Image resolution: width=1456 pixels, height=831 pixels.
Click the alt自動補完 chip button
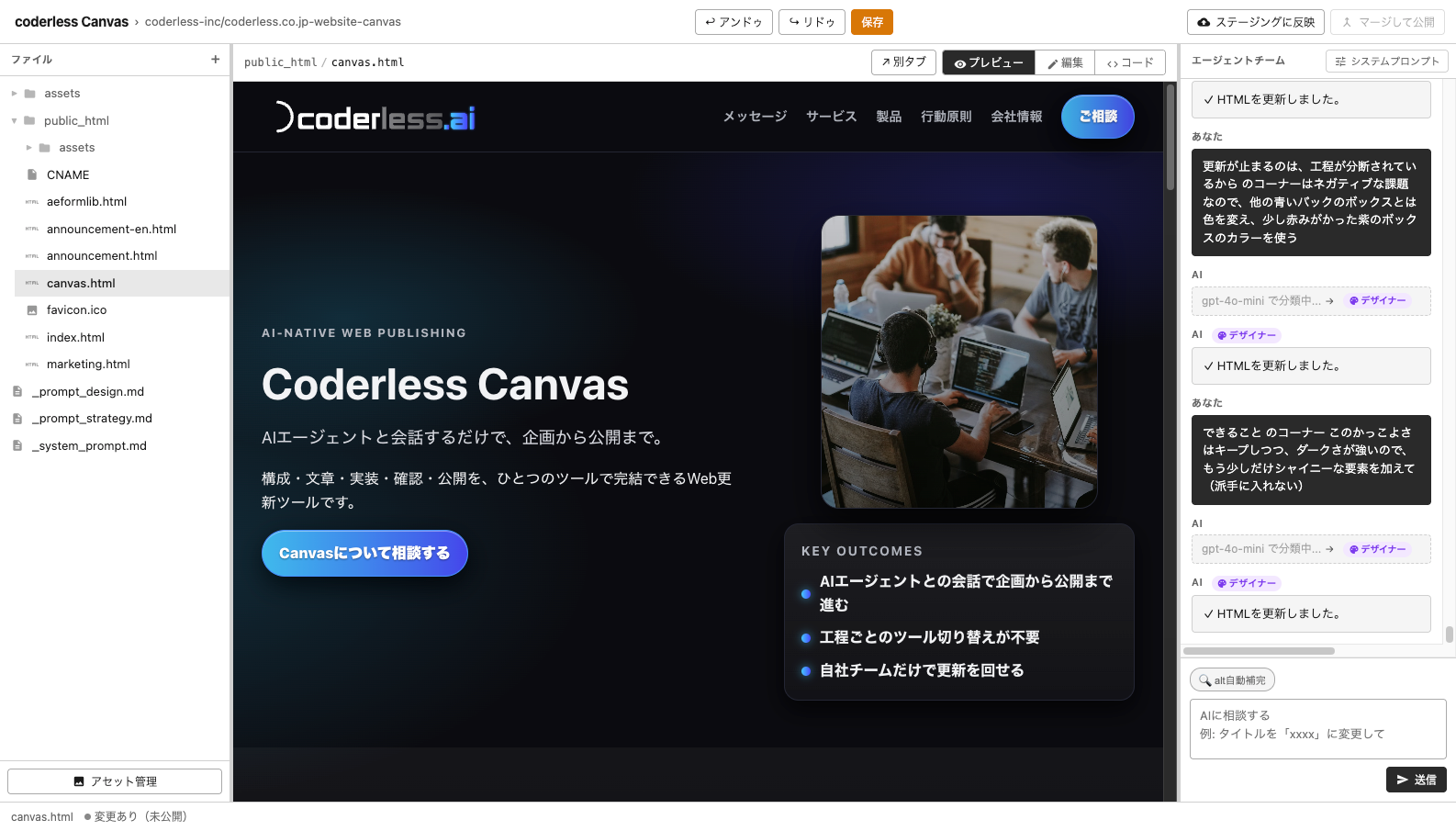pos(1232,680)
